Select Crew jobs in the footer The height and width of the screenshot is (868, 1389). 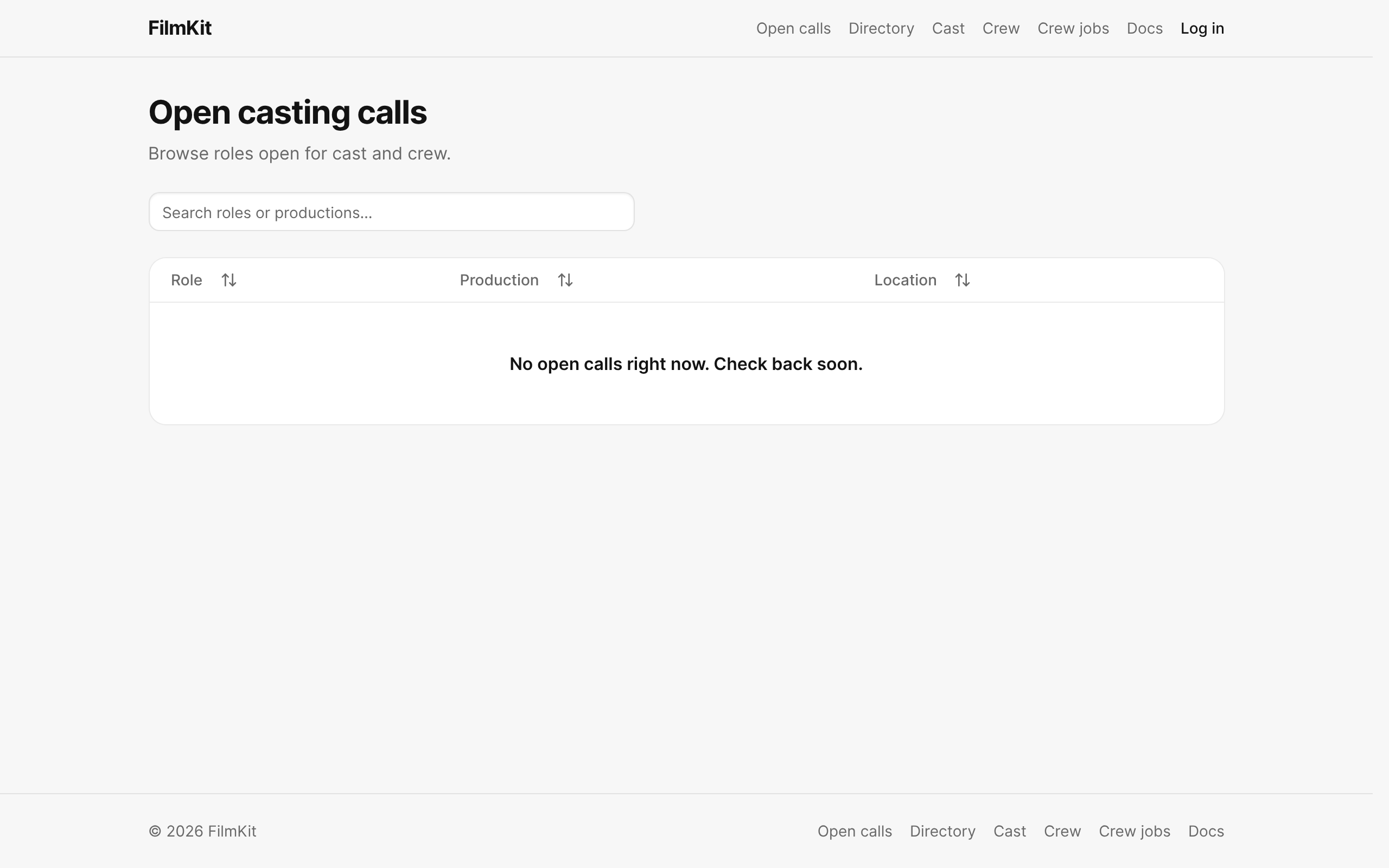pos(1134,831)
